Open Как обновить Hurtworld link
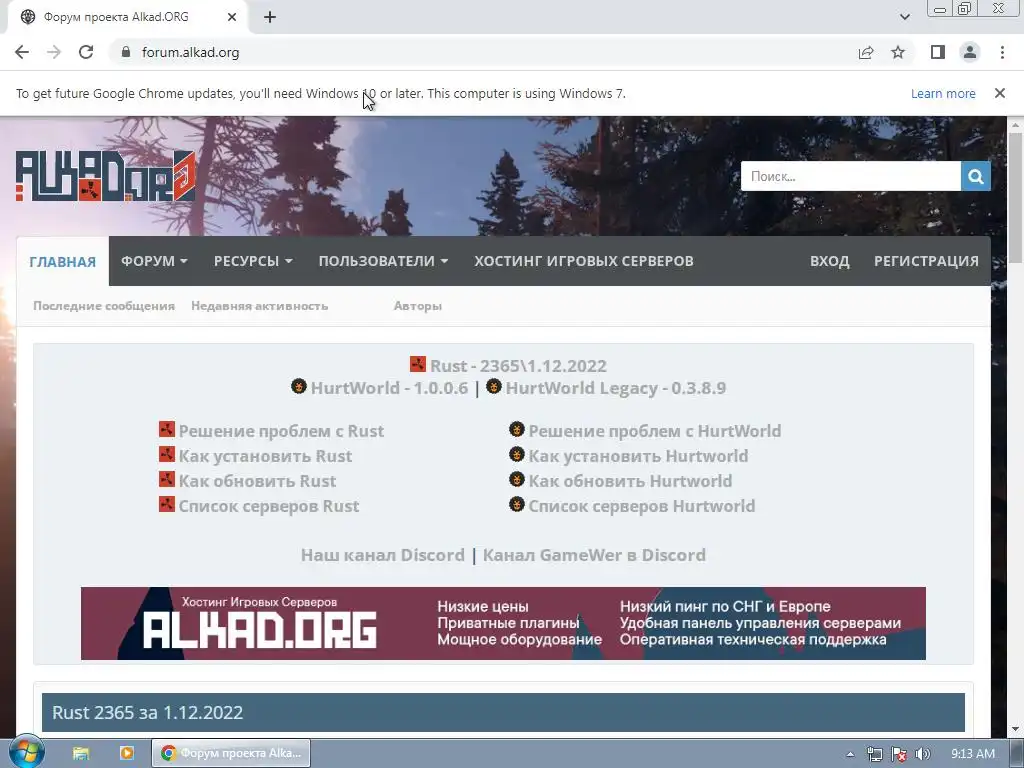1024x768 pixels. 630,481
